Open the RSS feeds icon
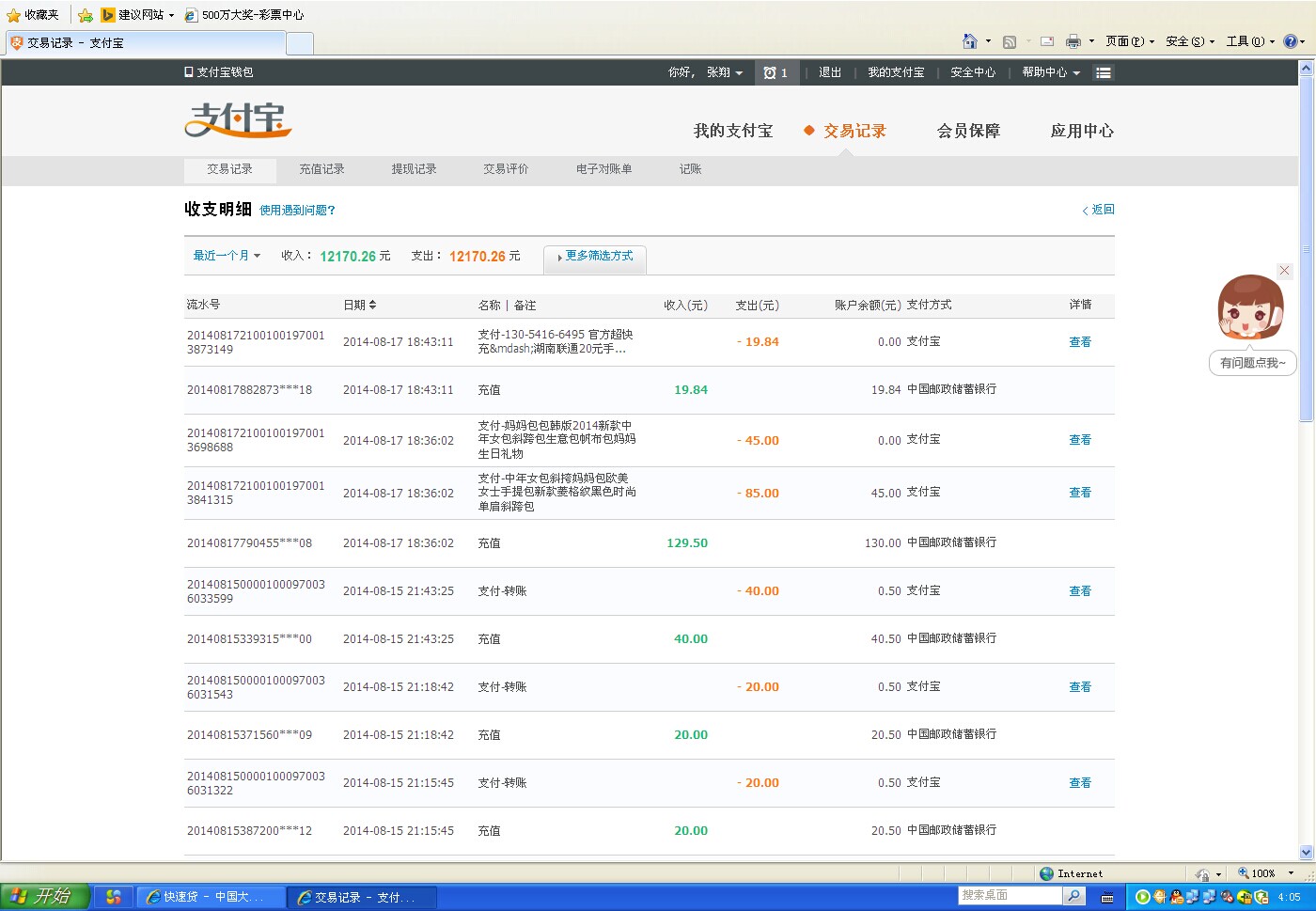Image resolution: width=1316 pixels, height=911 pixels. pyautogui.click(x=1010, y=41)
